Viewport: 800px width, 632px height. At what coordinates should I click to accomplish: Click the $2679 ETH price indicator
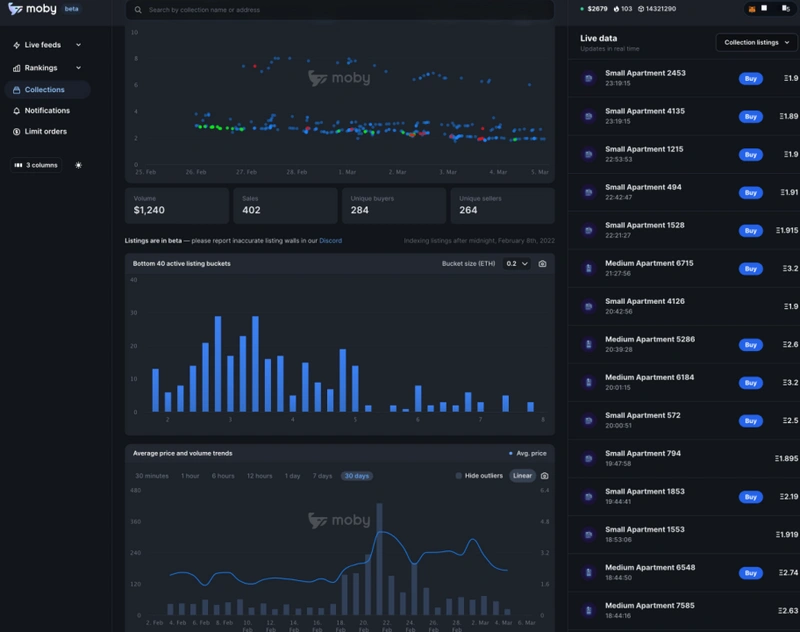[x=594, y=9]
